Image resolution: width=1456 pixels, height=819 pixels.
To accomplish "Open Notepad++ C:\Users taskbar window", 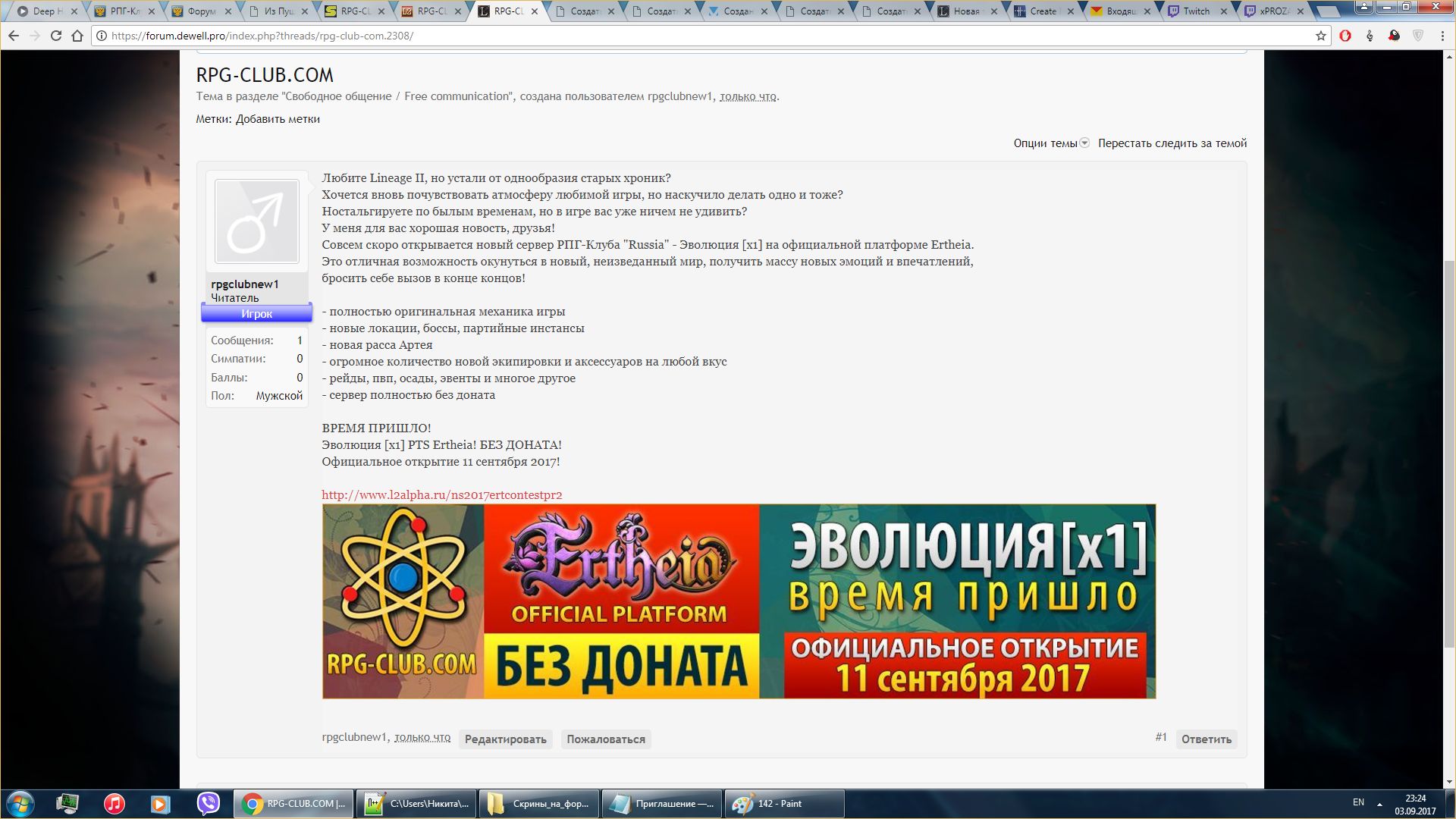I will 416,804.
